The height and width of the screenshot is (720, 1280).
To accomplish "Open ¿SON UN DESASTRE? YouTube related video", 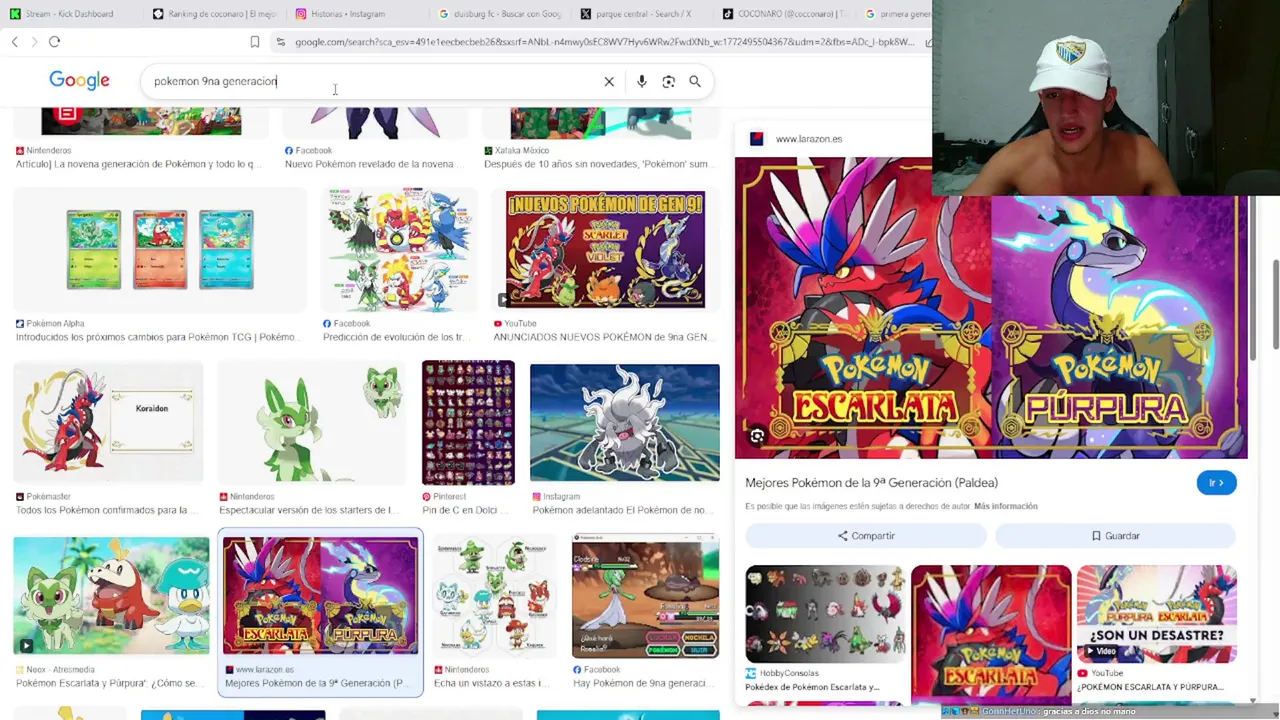I will point(1157,614).
